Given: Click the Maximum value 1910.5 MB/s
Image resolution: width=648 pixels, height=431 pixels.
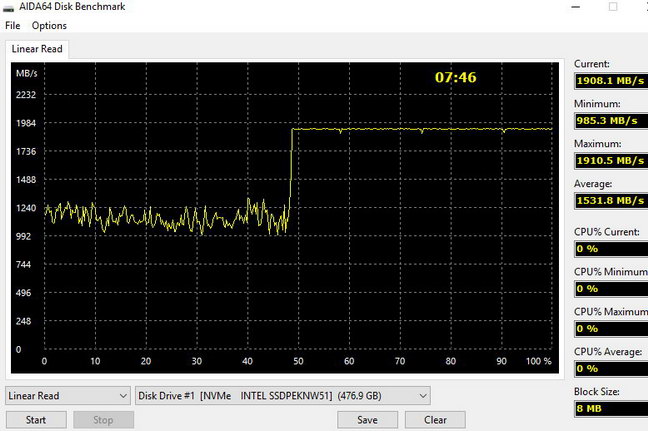Looking at the screenshot, I should click(611, 161).
